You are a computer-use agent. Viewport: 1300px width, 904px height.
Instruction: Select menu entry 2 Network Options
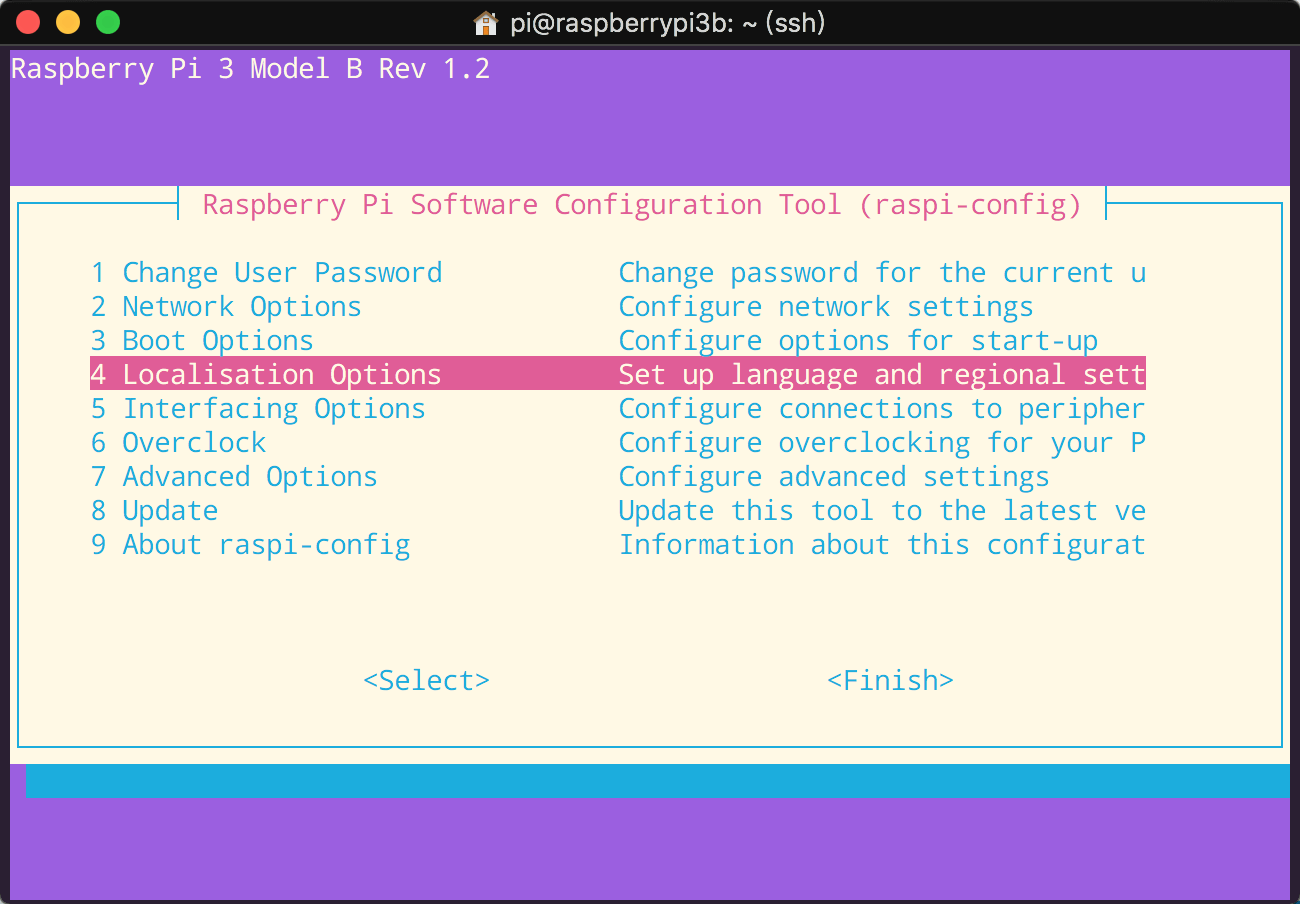click(226, 307)
